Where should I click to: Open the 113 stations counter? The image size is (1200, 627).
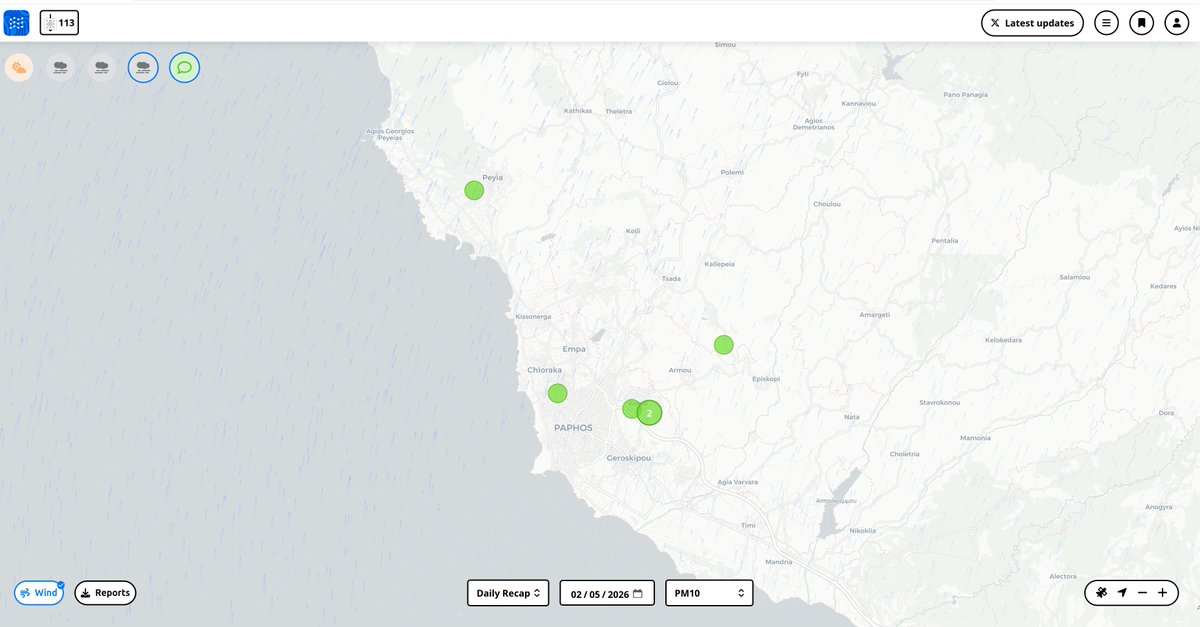[x=59, y=22]
